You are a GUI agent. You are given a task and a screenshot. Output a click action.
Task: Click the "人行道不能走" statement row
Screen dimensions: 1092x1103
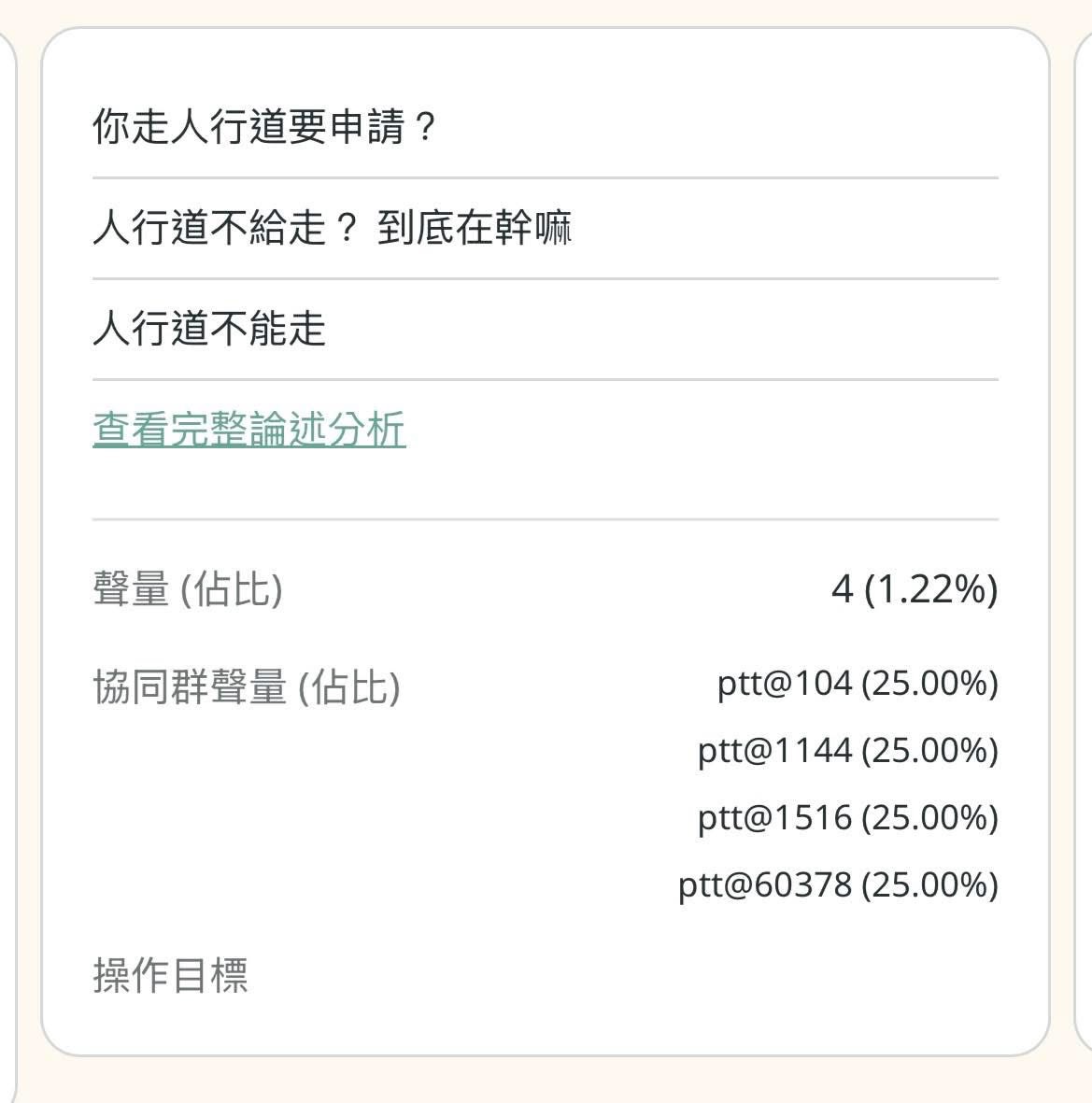coord(209,329)
